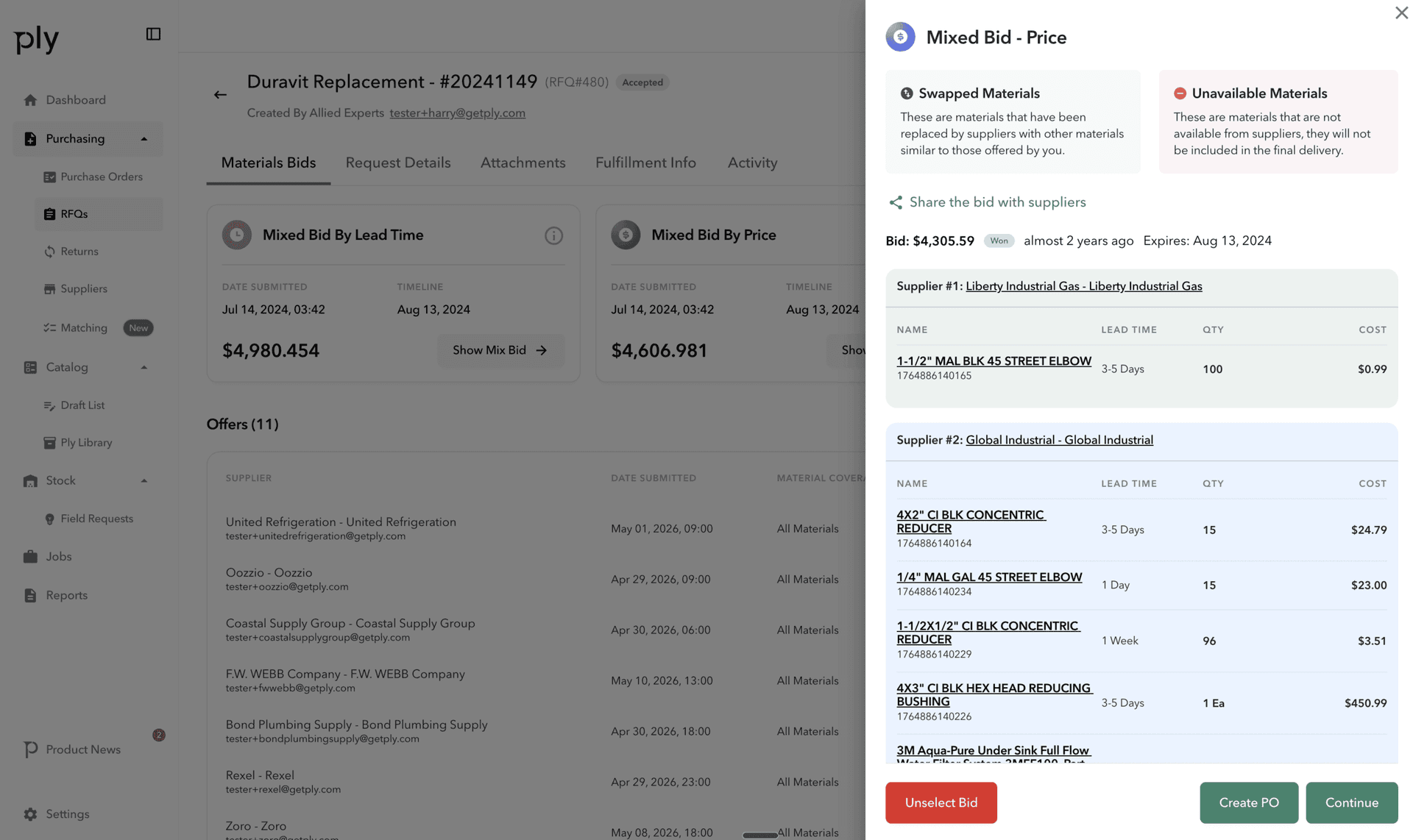Click the share icon beside Share the bid
Screen dimensions: 1413x840
[x=895, y=202]
